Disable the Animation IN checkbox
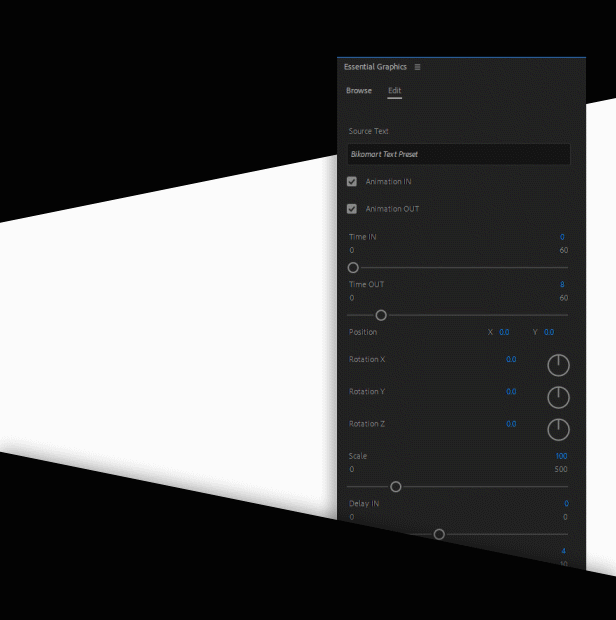This screenshot has height=620, width=616. click(352, 182)
